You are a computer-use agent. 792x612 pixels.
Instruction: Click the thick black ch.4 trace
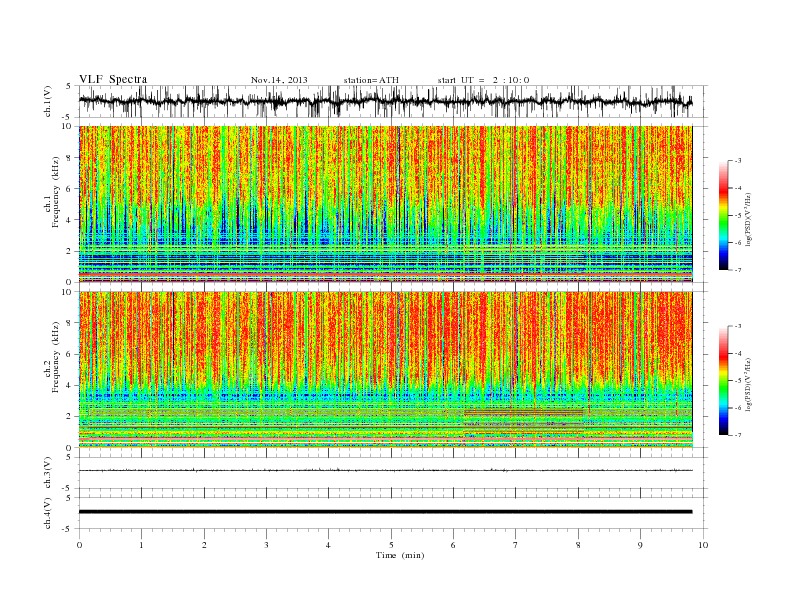pos(385,512)
